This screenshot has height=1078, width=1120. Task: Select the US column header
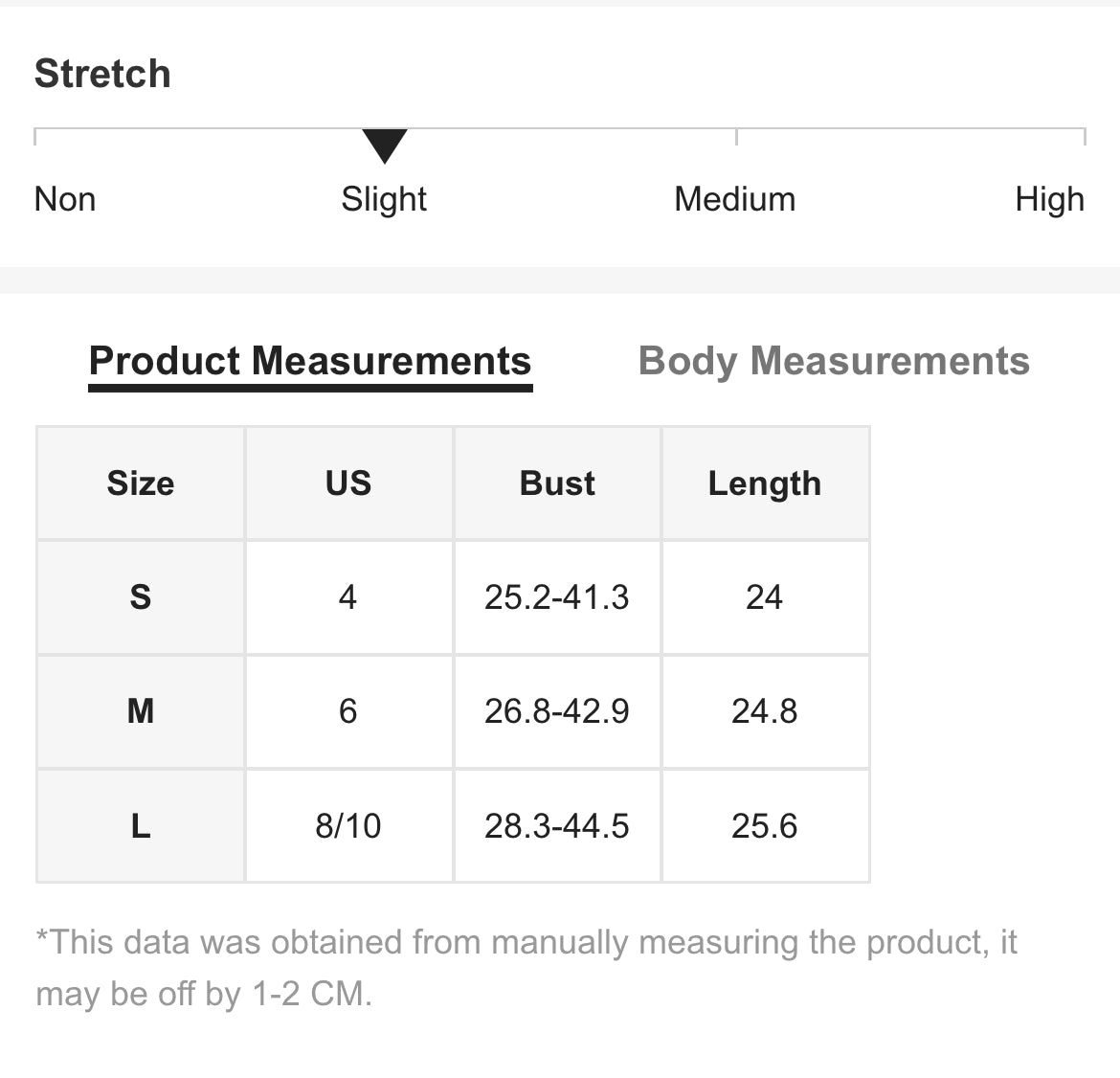click(x=348, y=483)
